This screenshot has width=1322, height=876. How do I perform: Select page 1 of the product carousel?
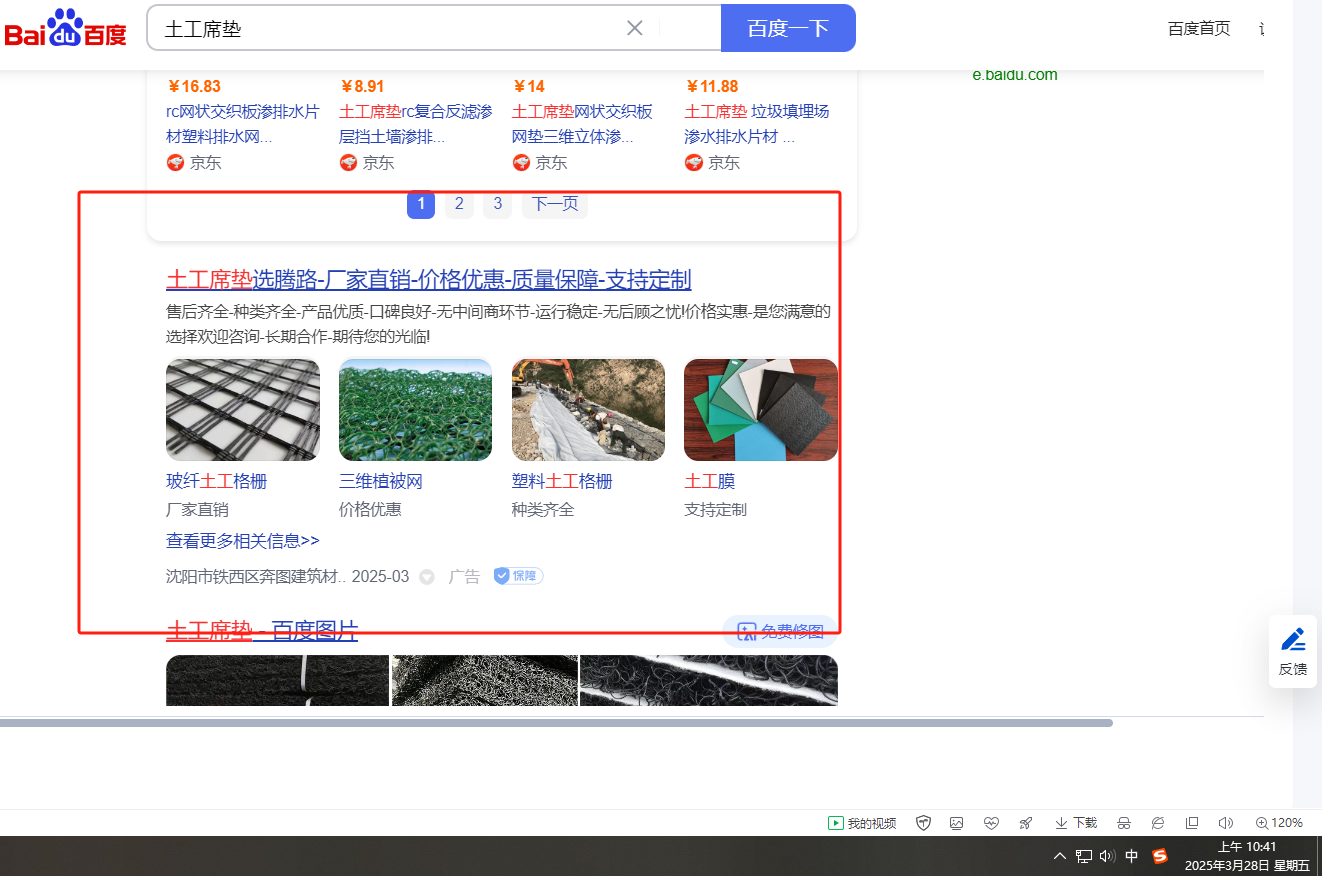pos(421,204)
